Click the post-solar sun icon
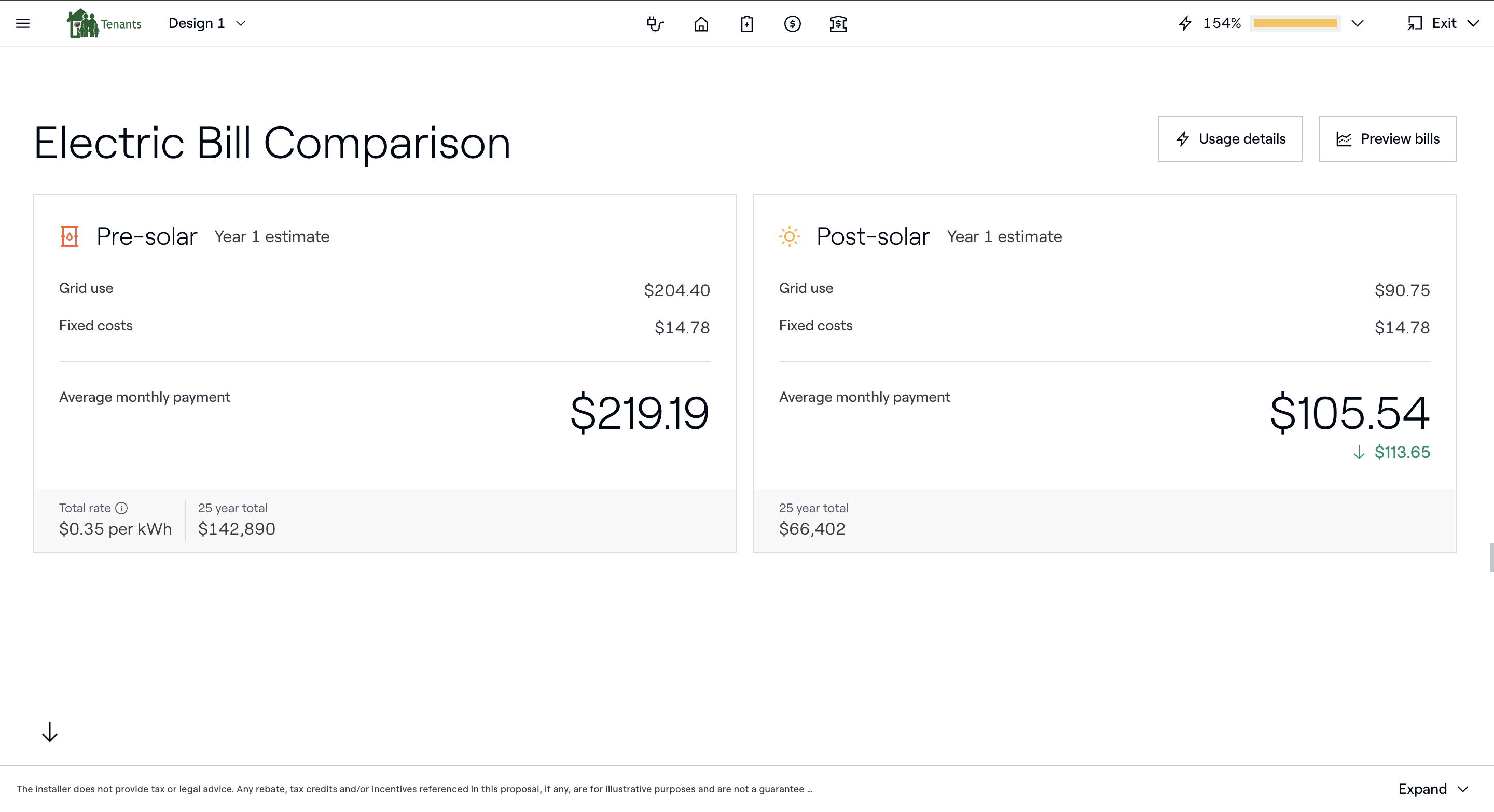 click(790, 236)
